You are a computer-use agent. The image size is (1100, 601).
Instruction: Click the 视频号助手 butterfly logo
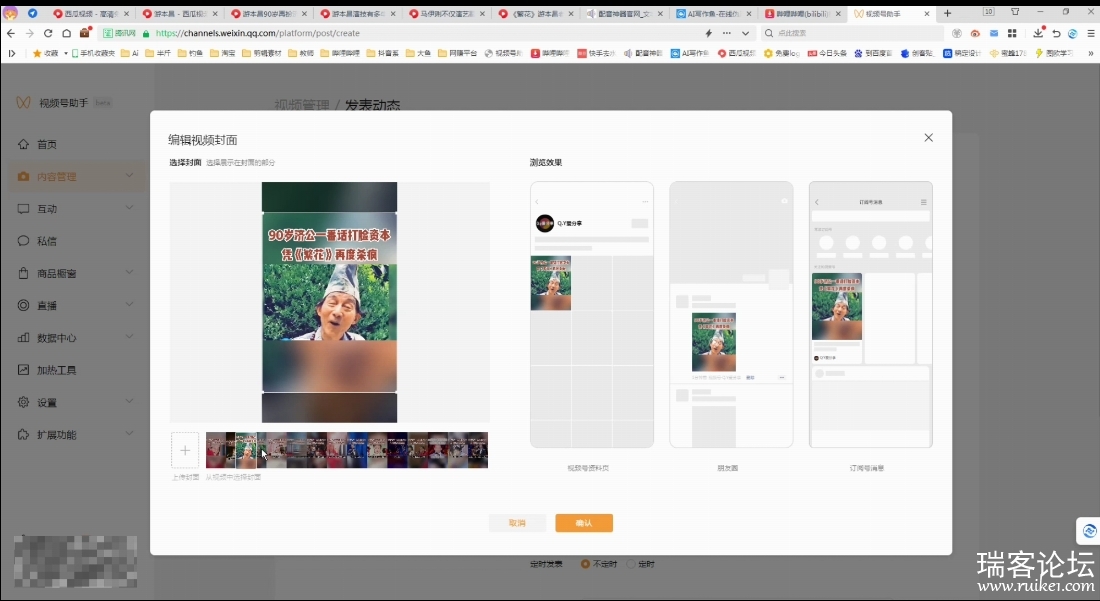click(23, 102)
